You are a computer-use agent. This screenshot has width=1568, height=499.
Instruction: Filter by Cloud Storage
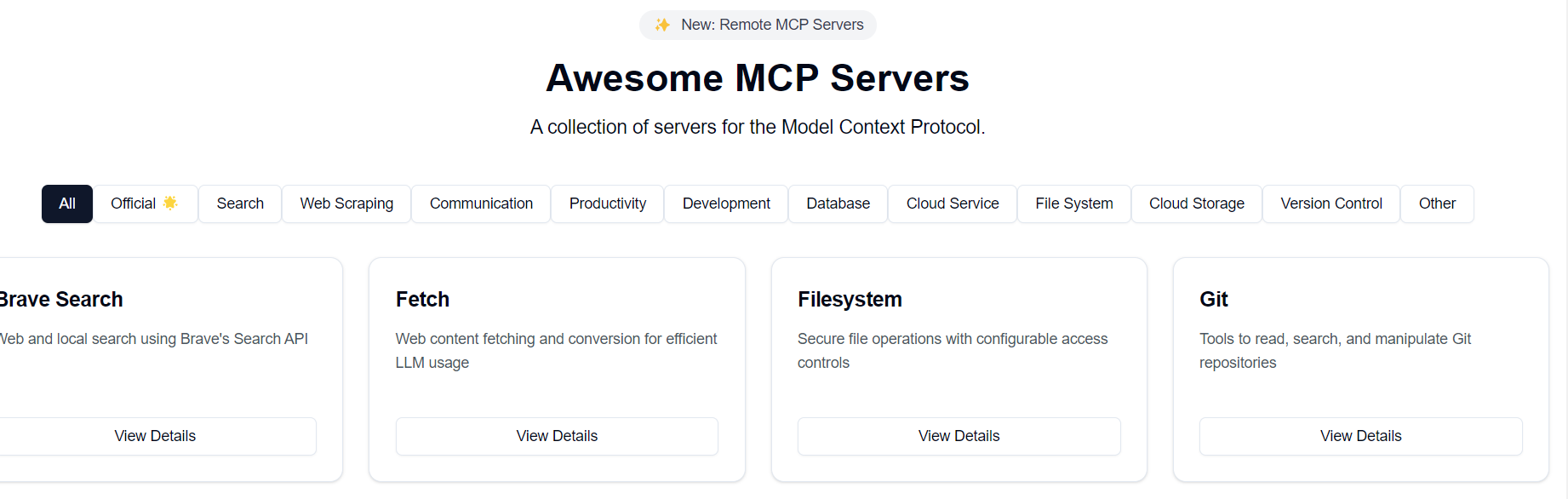pos(1197,204)
